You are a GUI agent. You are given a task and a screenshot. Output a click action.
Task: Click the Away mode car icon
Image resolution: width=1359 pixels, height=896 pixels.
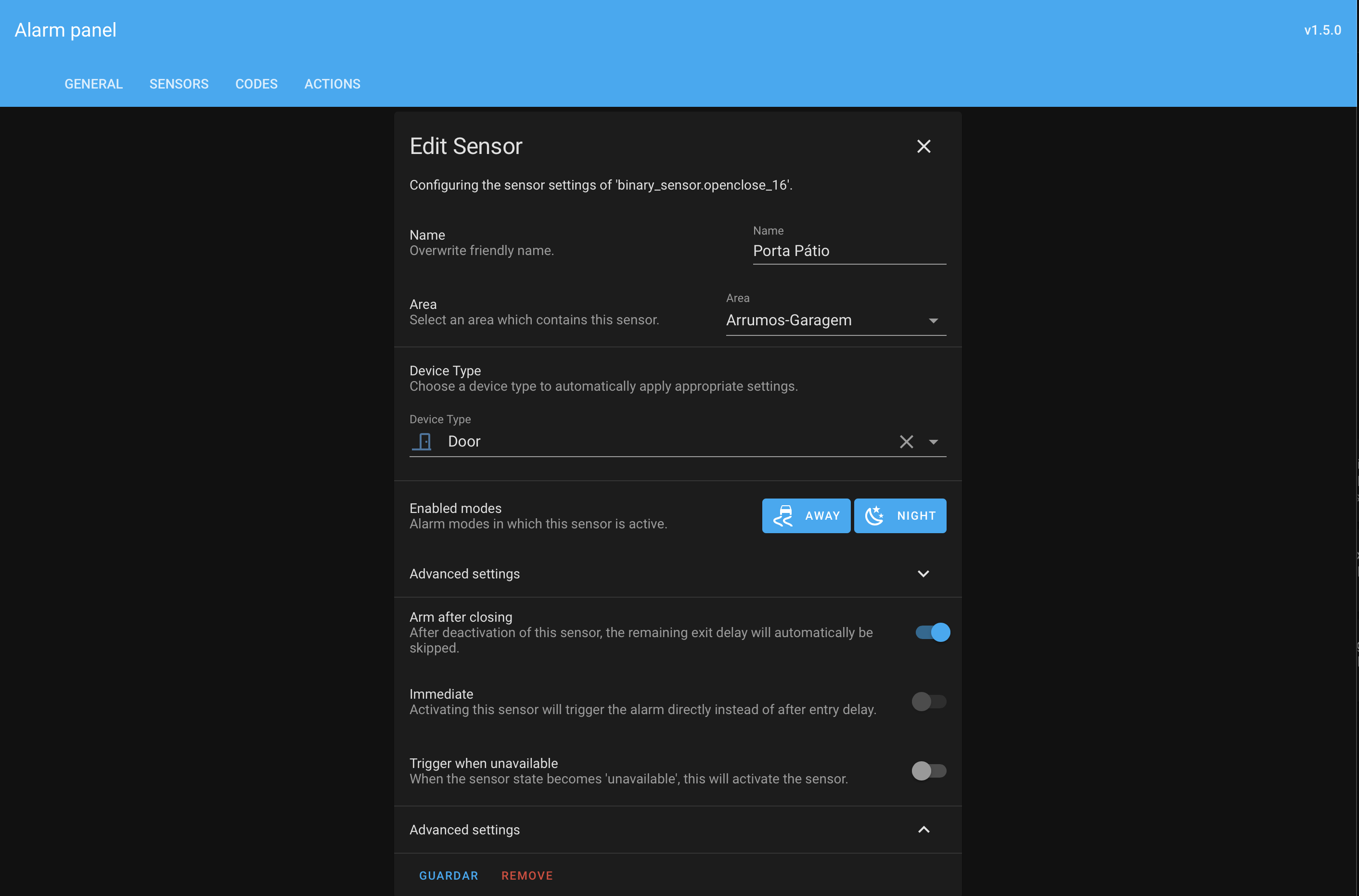click(x=783, y=516)
